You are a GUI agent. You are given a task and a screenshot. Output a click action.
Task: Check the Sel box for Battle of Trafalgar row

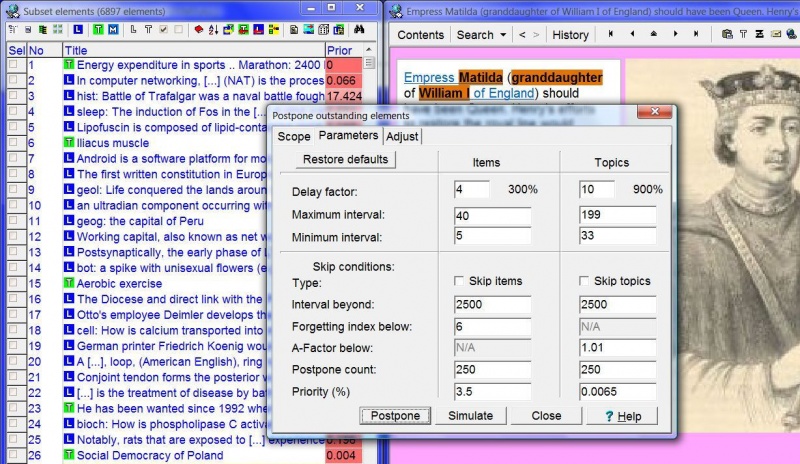(x=13, y=95)
